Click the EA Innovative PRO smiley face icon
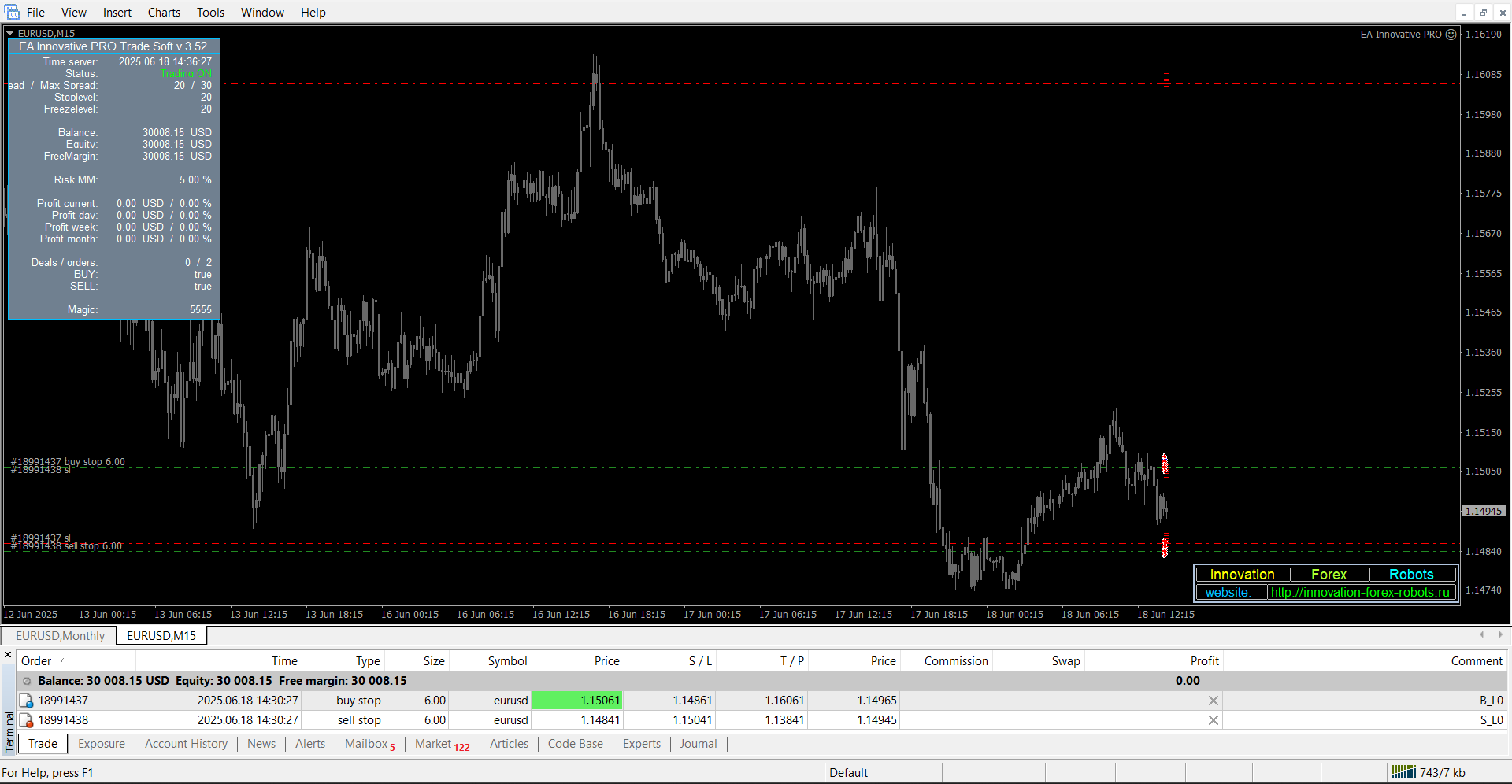 [x=1451, y=35]
